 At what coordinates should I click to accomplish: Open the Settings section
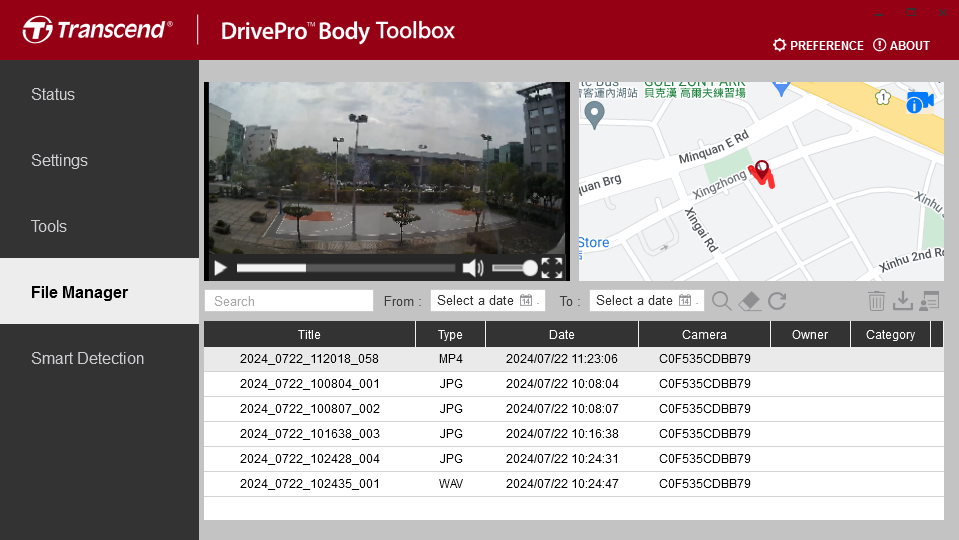[59, 160]
